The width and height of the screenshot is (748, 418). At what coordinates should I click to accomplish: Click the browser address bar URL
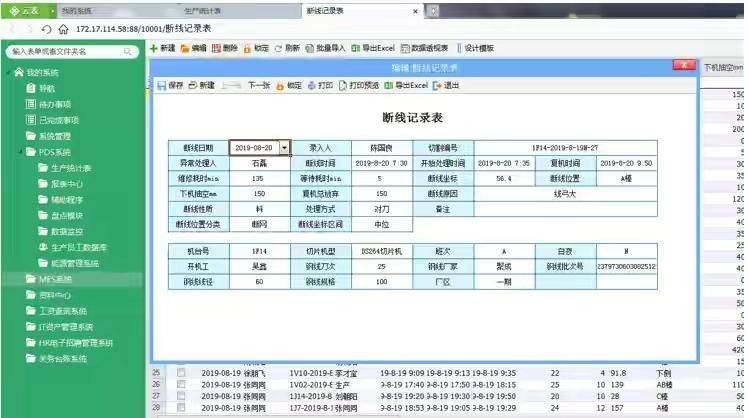click(144, 29)
